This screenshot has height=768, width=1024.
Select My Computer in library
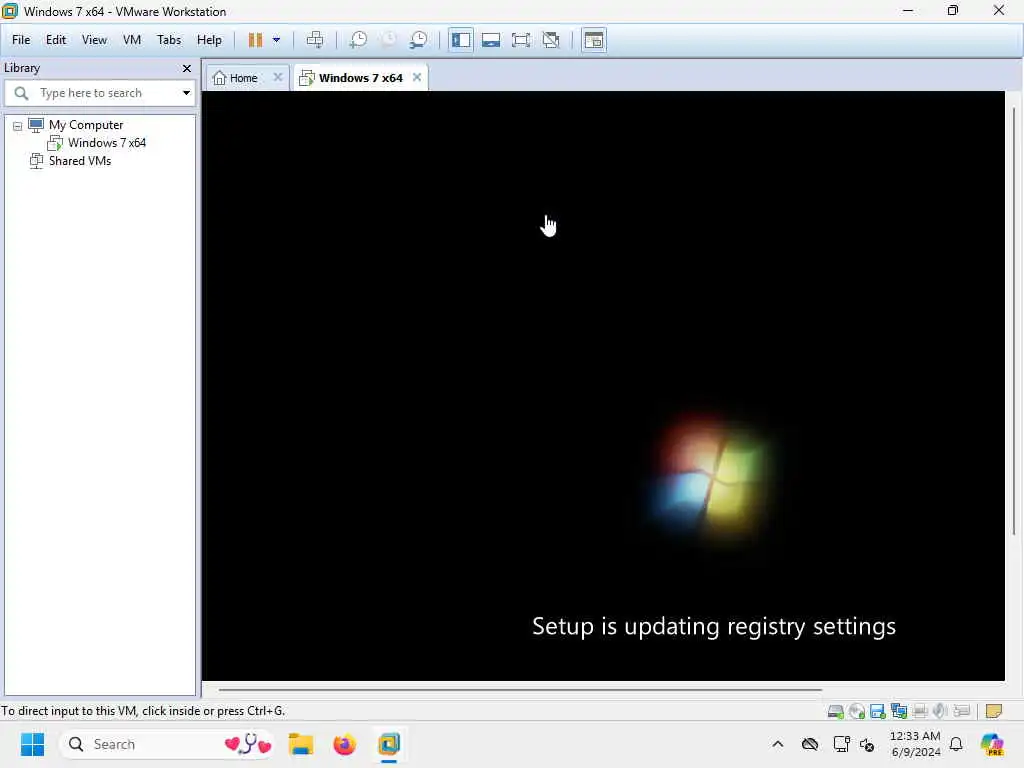(86, 125)
